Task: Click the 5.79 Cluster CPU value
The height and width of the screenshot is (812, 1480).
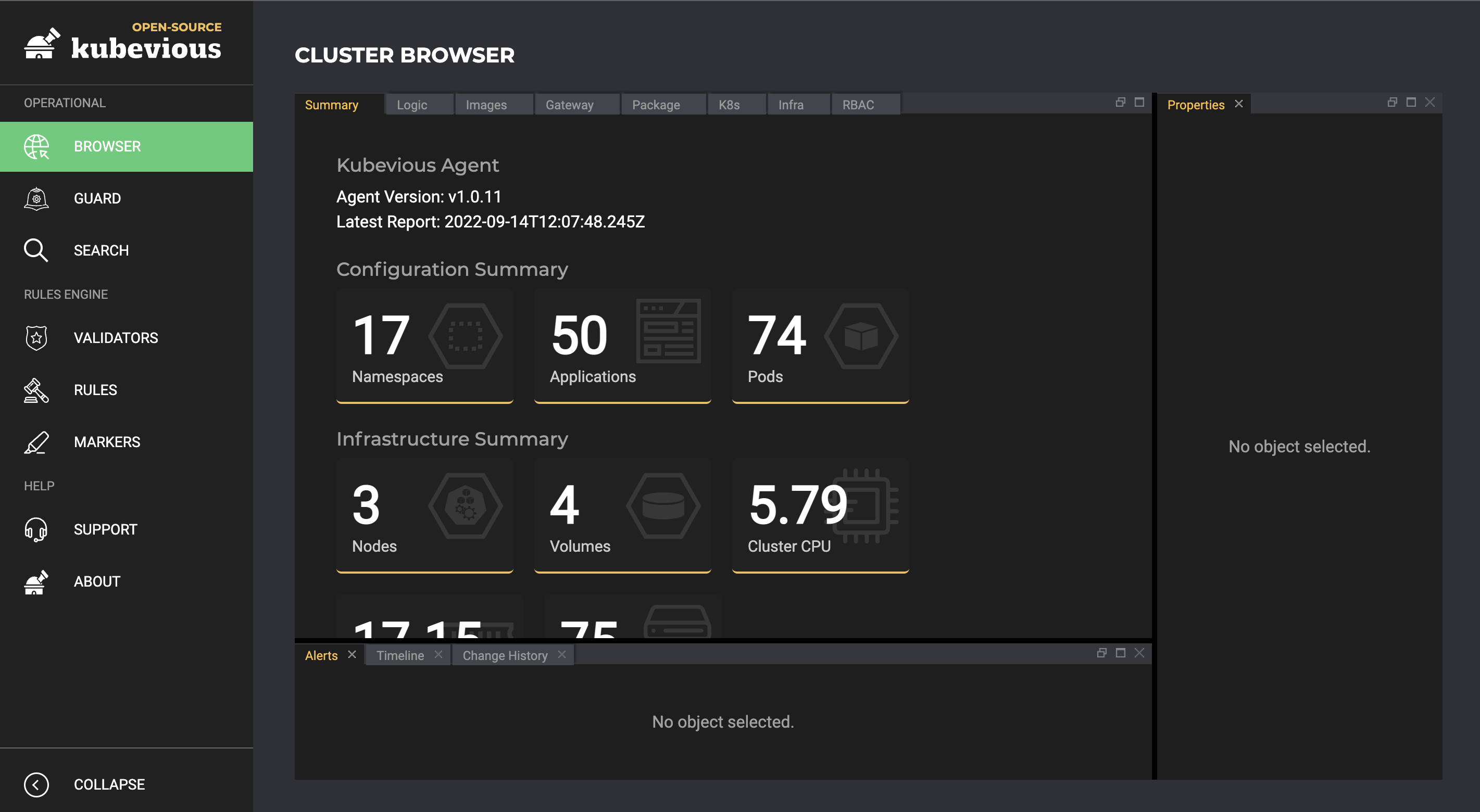Action: click(x=799, y=505)
